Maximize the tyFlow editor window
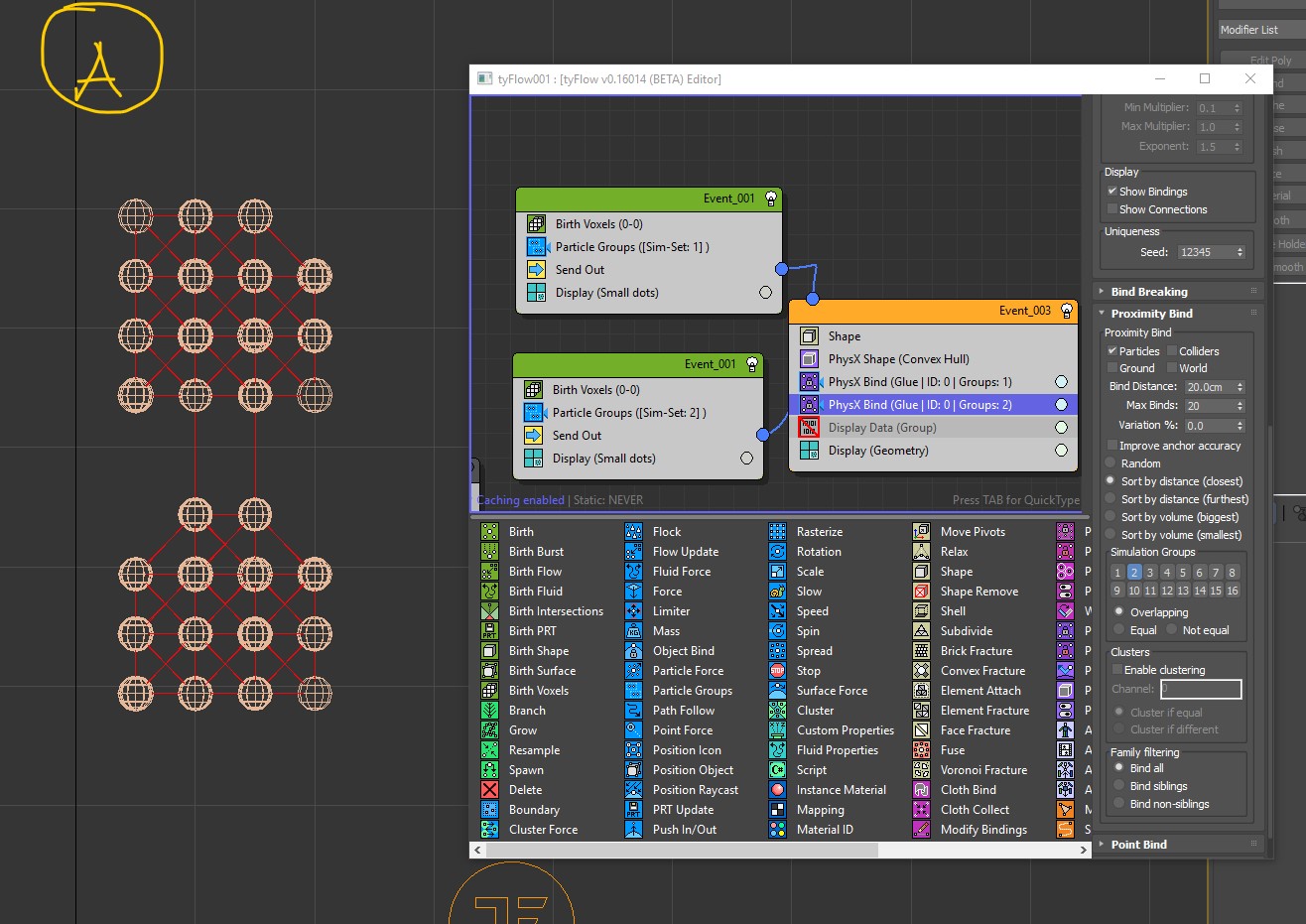This screenshot has width=1306, height=924. point(1205,78)
